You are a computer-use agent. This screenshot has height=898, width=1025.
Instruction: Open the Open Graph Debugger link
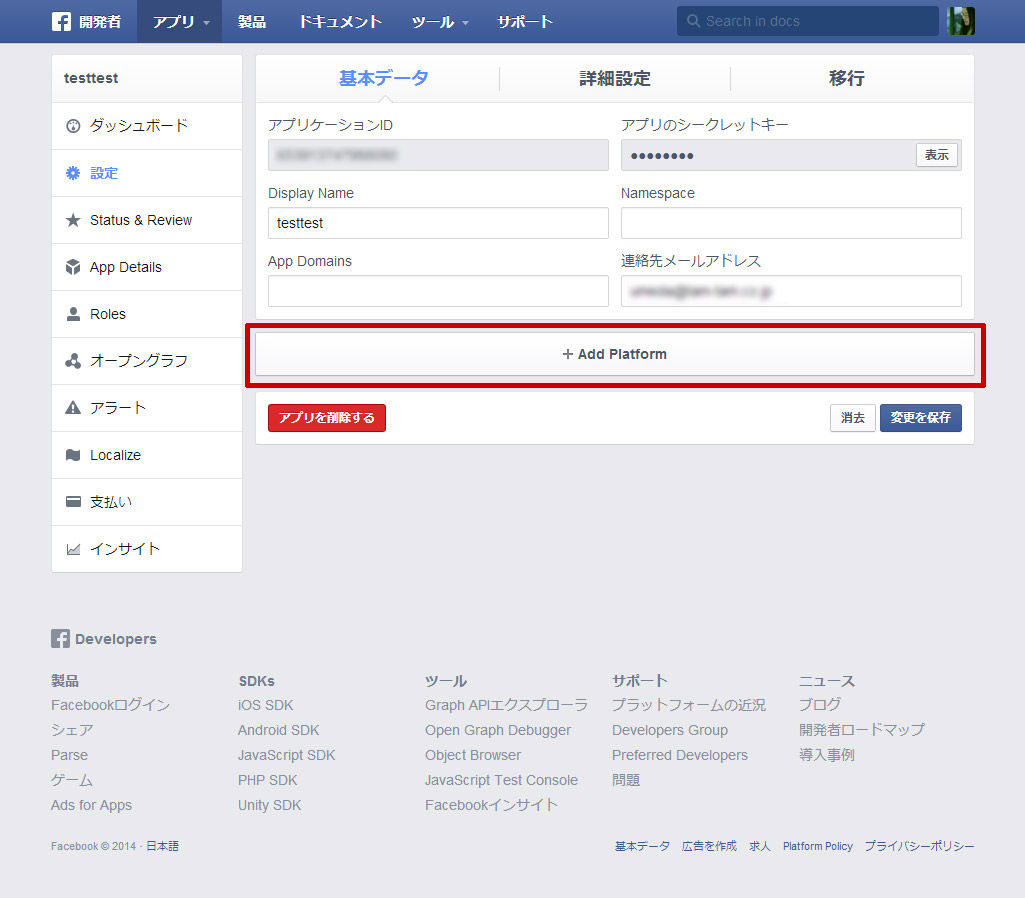[x=498, y=730]
